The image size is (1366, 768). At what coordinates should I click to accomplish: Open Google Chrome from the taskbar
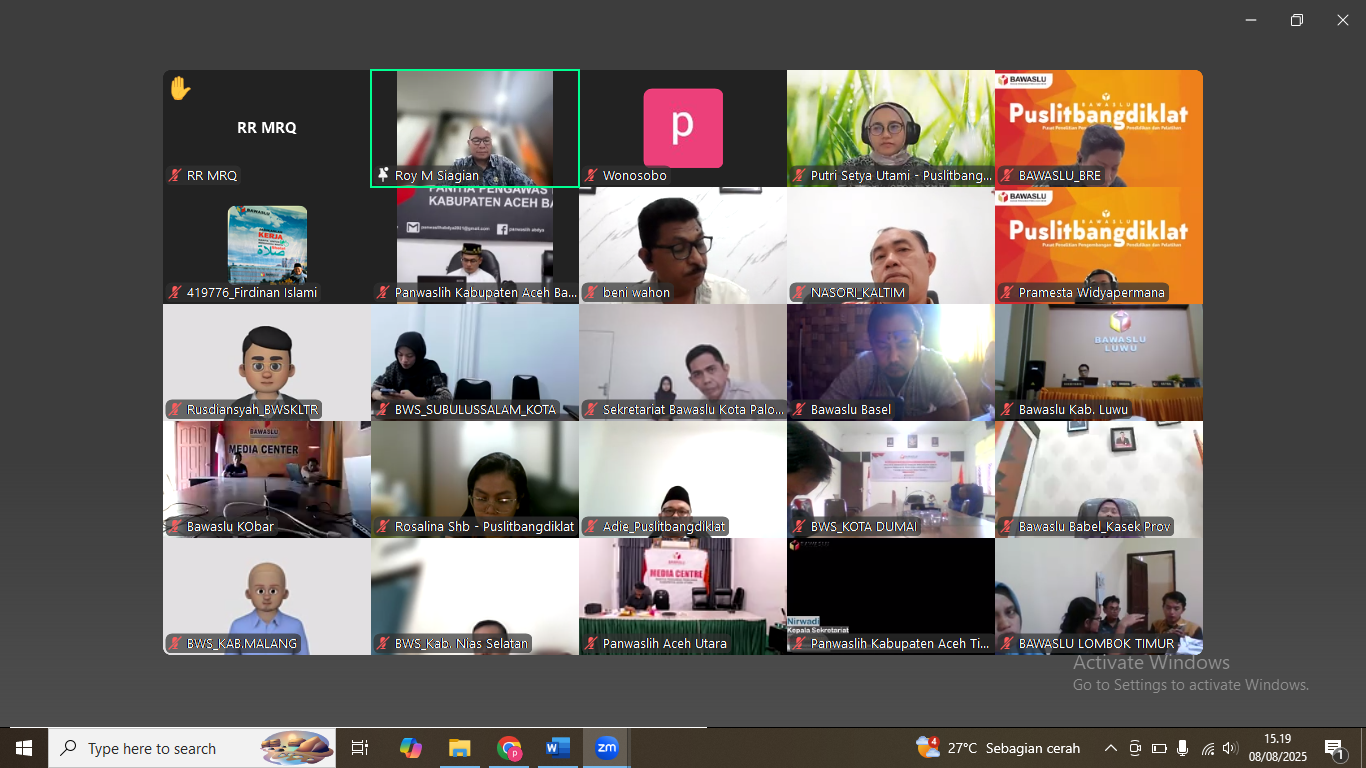[x=509, y=748]
